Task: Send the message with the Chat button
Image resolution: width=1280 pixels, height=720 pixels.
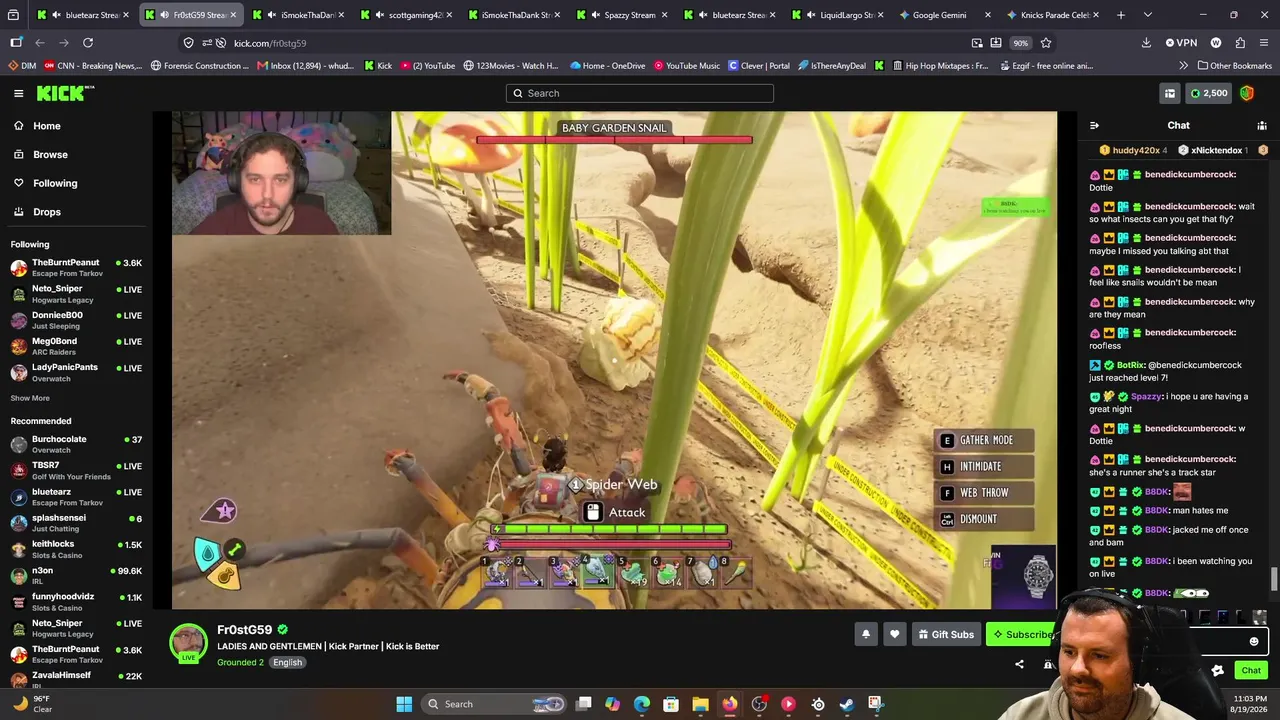Action: pyautogui.click(x=1251, y=670)
